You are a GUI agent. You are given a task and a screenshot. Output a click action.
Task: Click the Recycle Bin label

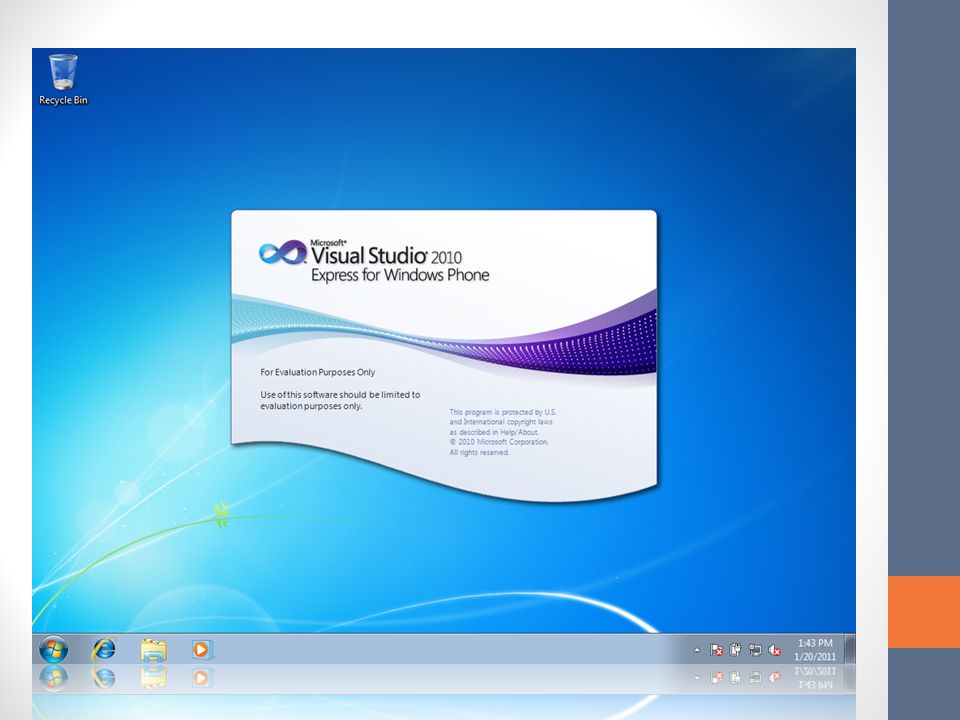pos(63,100)
